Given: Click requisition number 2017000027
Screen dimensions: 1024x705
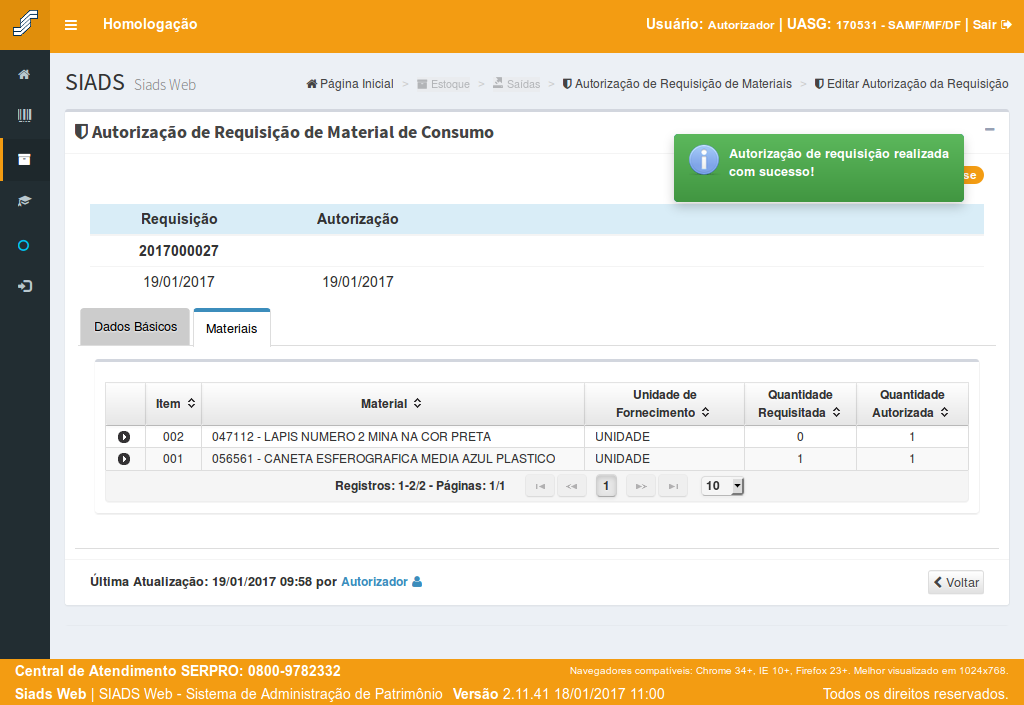Looking at the screenshot, I should (178, 251).
